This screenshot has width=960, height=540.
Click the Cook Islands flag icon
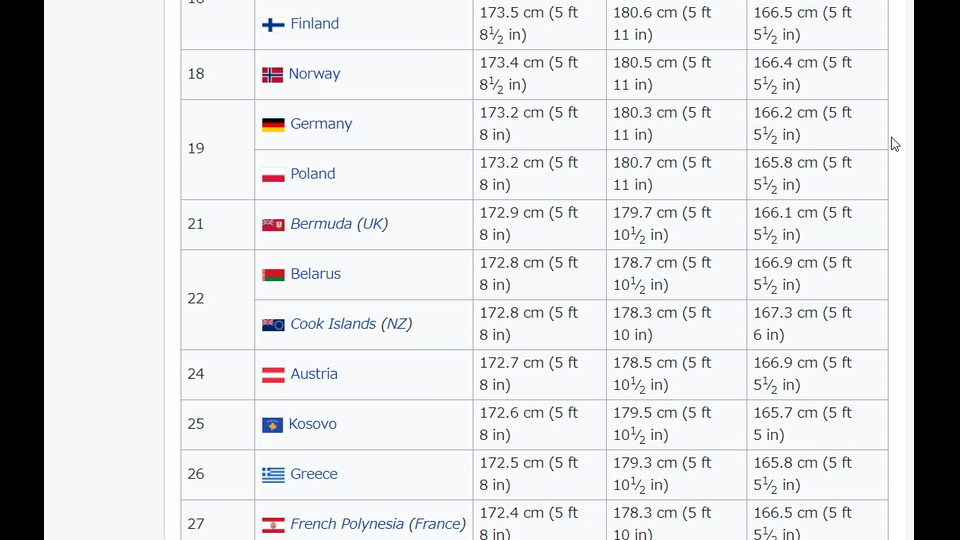tap(273, 325)
